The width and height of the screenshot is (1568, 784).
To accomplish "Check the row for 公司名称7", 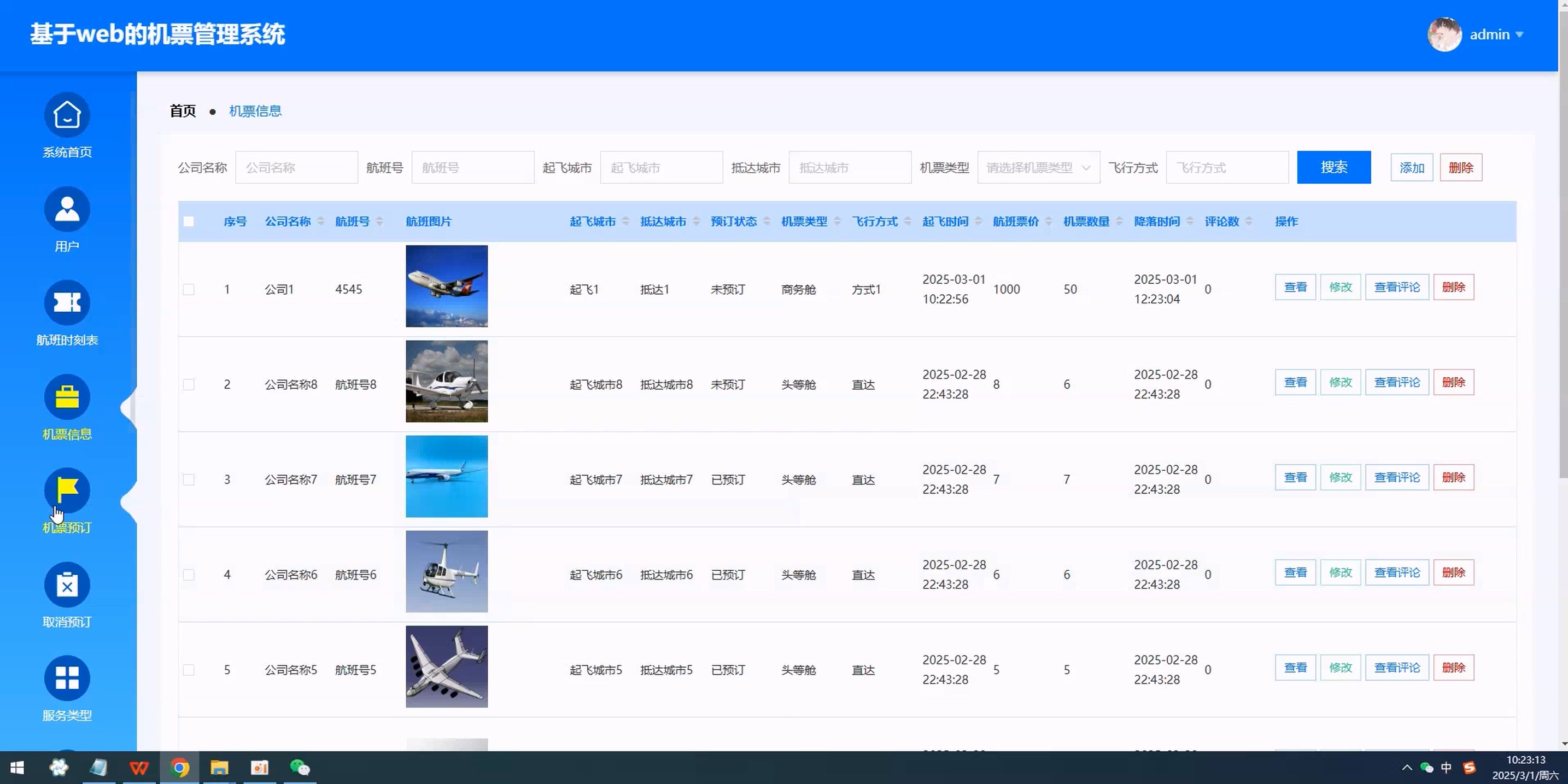I will click(189, 479).
